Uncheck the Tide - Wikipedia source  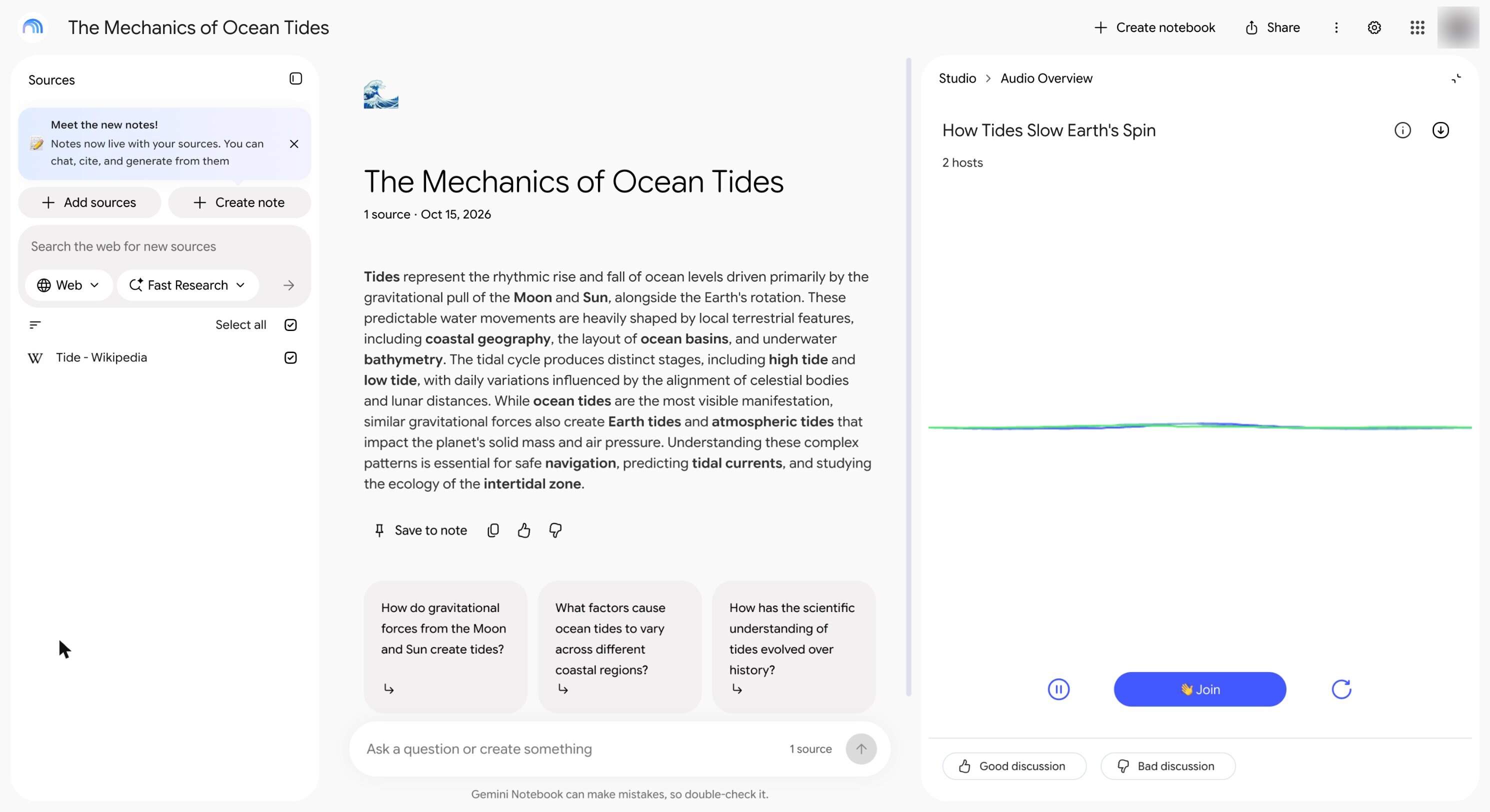click(290, 357)
